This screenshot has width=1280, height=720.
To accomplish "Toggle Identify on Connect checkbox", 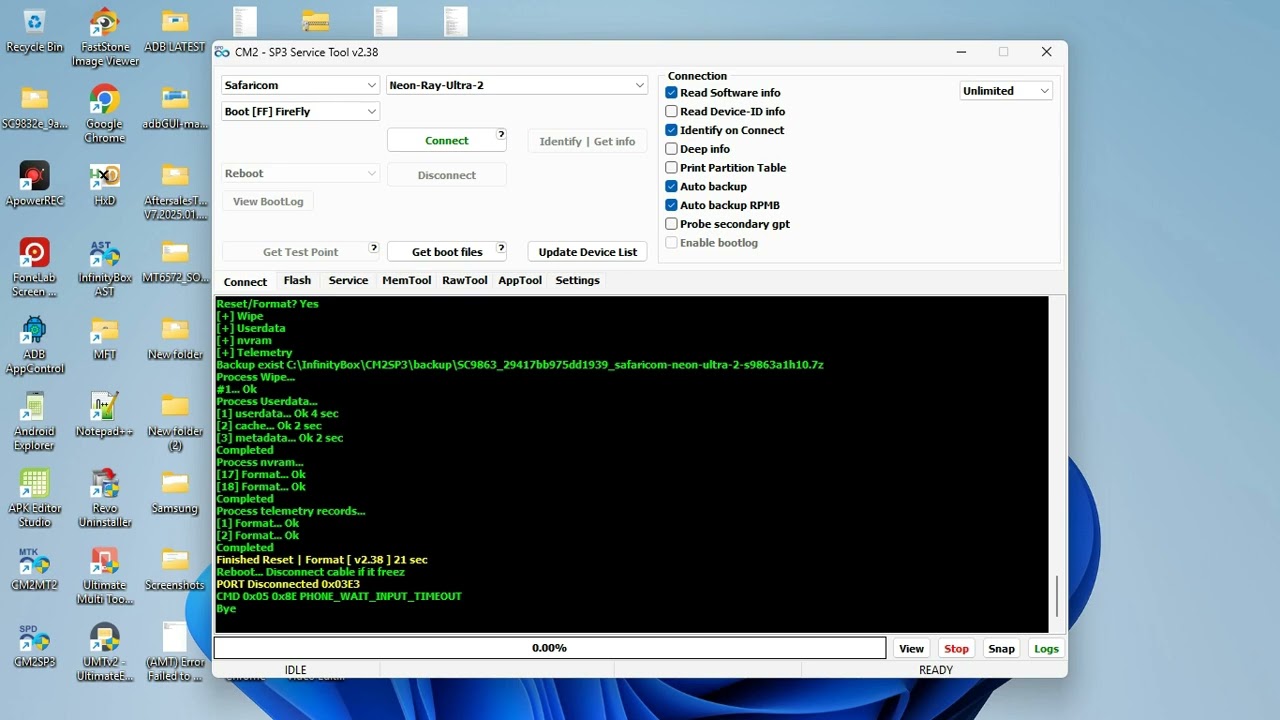I will 671,130.
